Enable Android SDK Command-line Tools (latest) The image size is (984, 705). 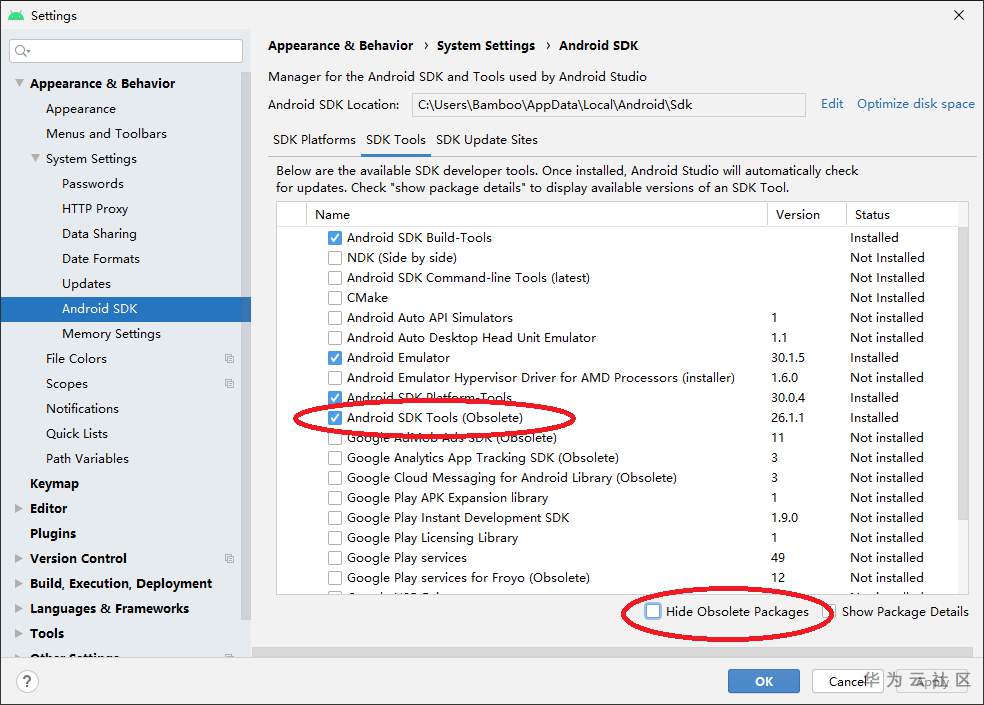pos(335,278)
